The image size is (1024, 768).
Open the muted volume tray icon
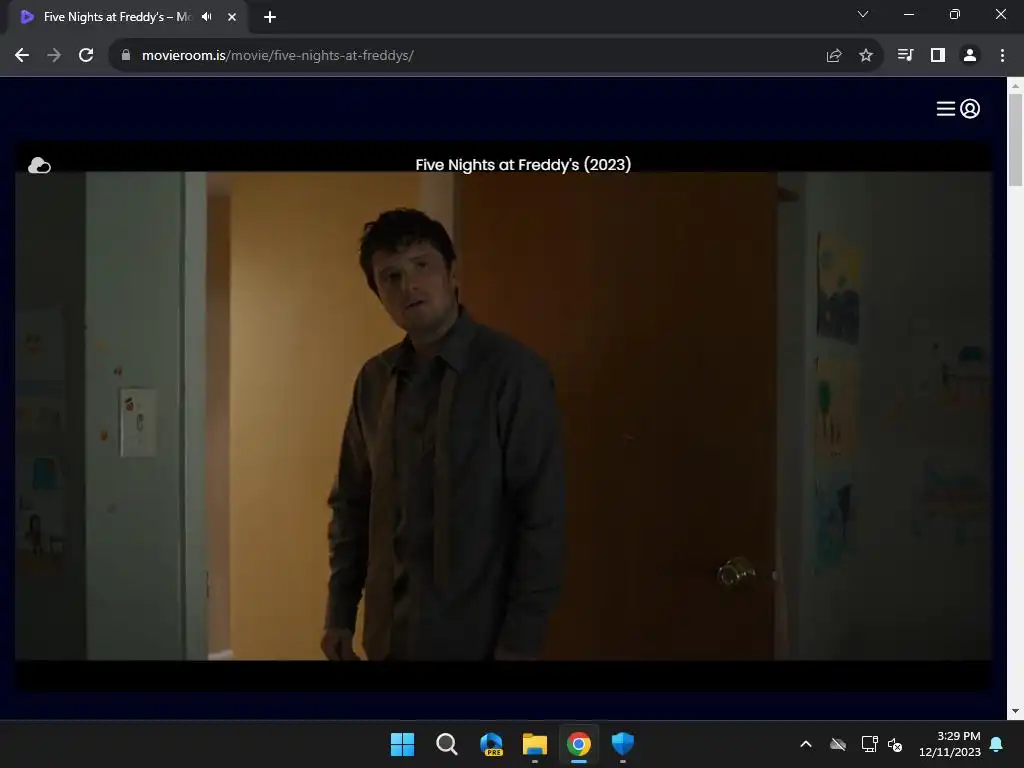click(x=895, y=744)
